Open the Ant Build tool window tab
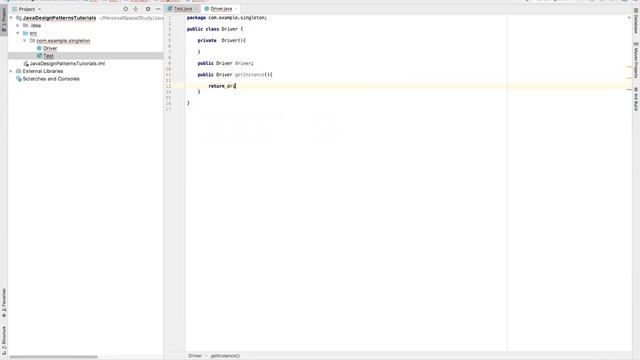This screenshot has height=360, width=640. (x=636, y=98)
